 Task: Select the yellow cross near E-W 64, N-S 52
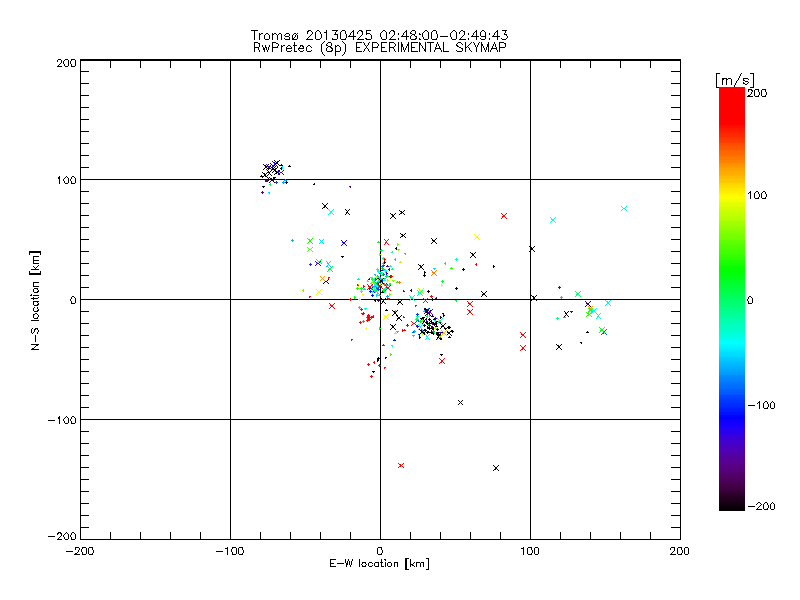(x=477, y=237)
